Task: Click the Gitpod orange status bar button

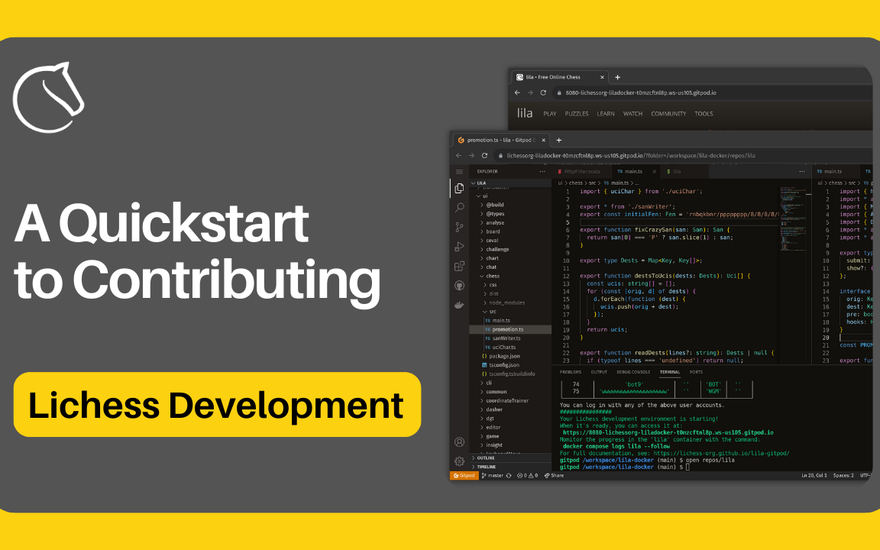Action: click(464, 475)
